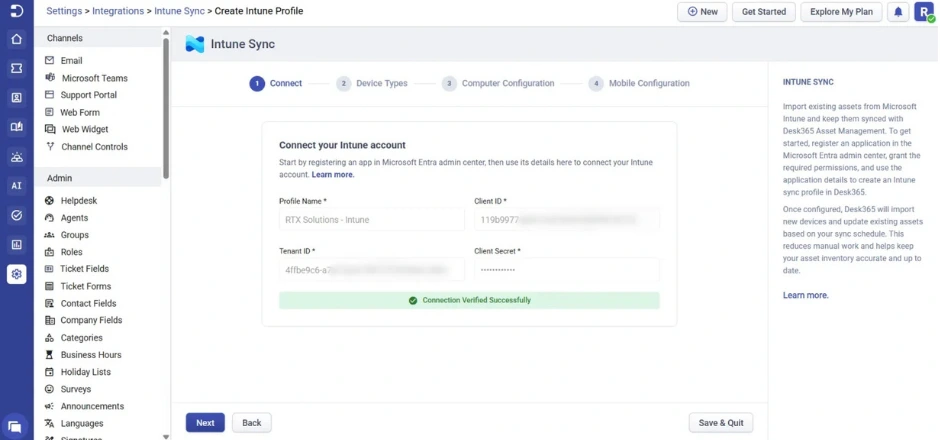940x440 pixels.
Task: Click the Explore My Plan button
Action: tap(841, 12)
